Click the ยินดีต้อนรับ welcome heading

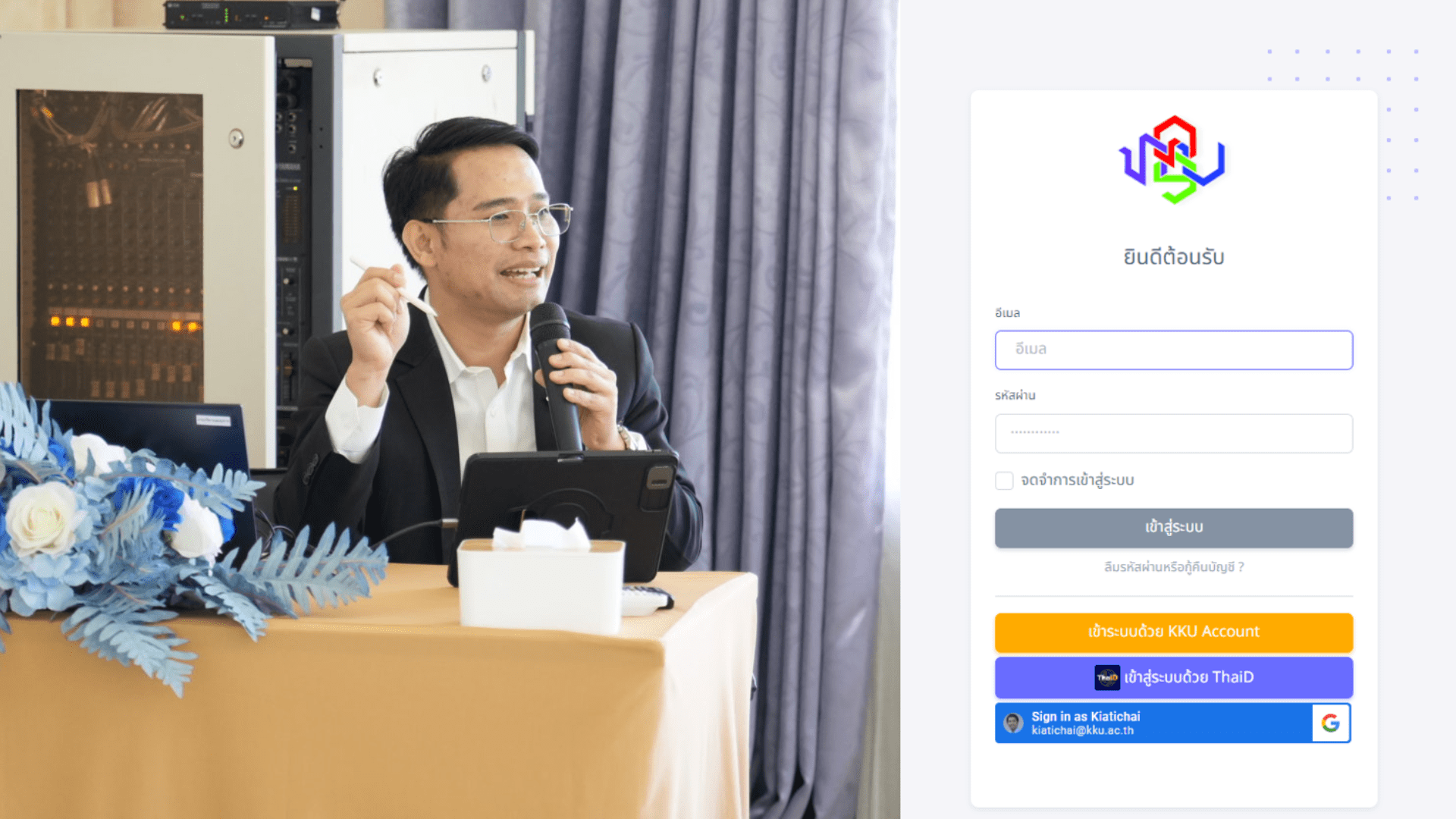1174,256
